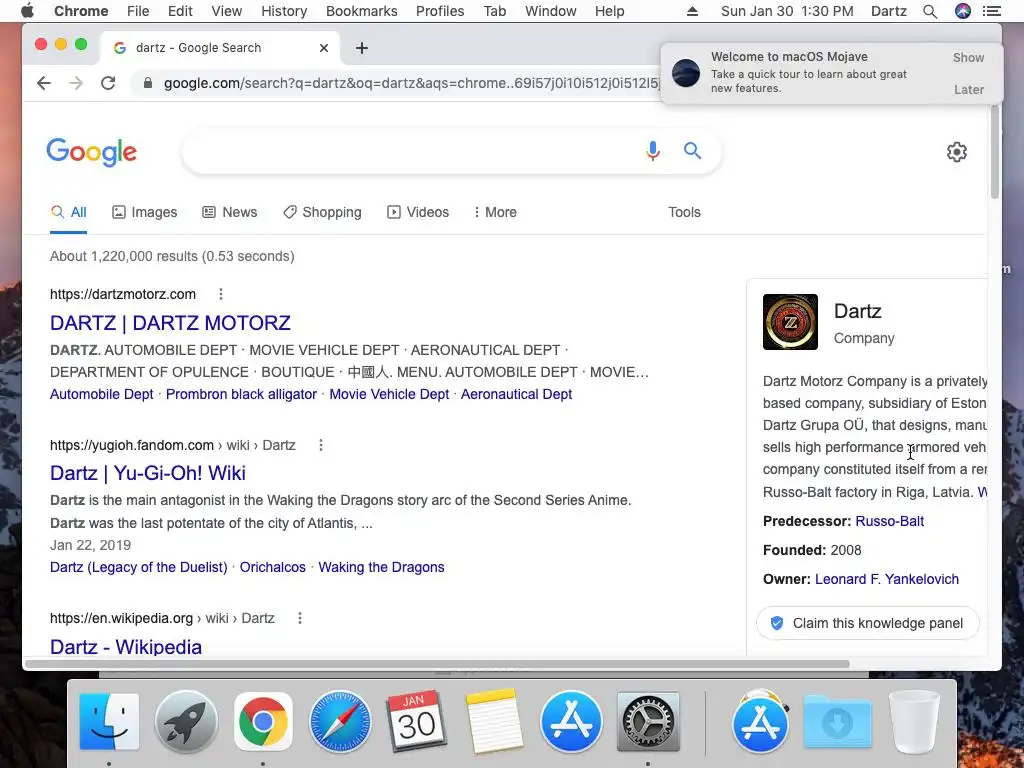This screenshot has height=768, width=1024.
Task: Open options for en.wikipedia.org result
Action: [x=300, y=618]
